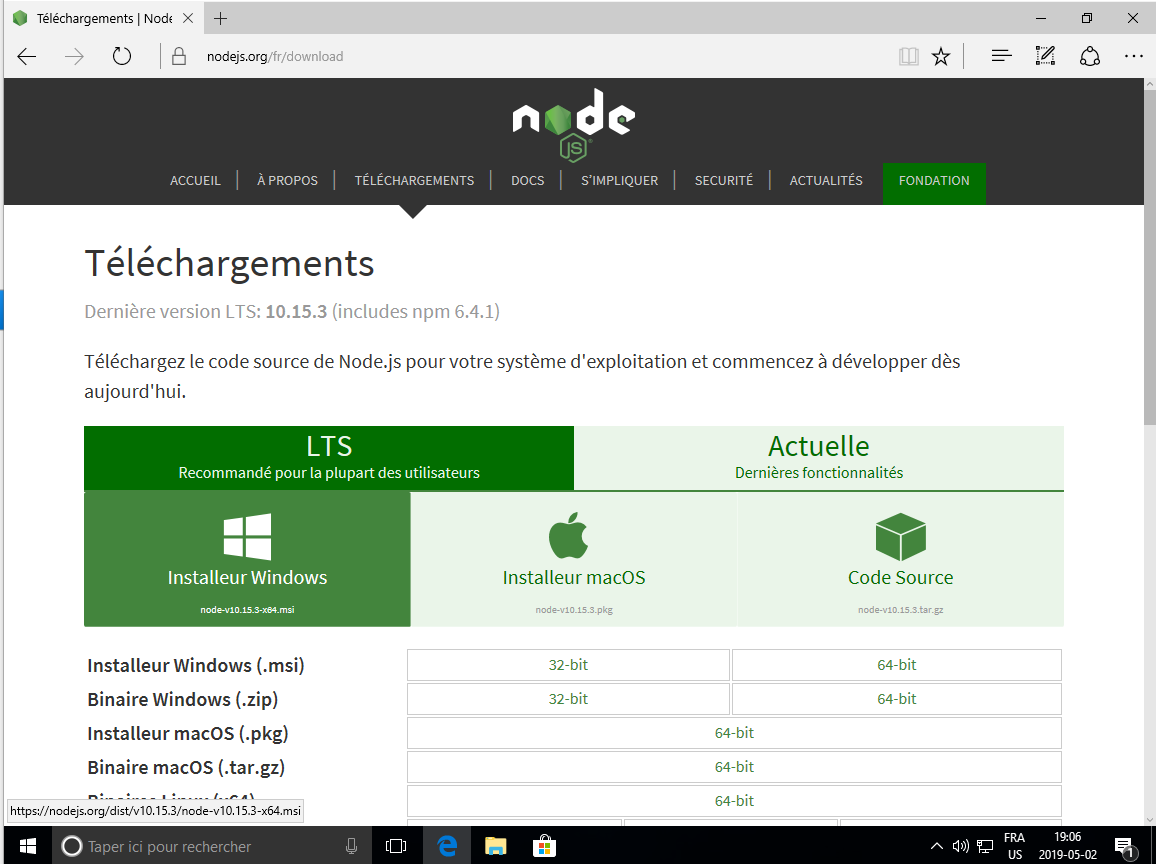Click the Installeur Windows (.msi) row label
1156x864 pixels.
[195, 666]
